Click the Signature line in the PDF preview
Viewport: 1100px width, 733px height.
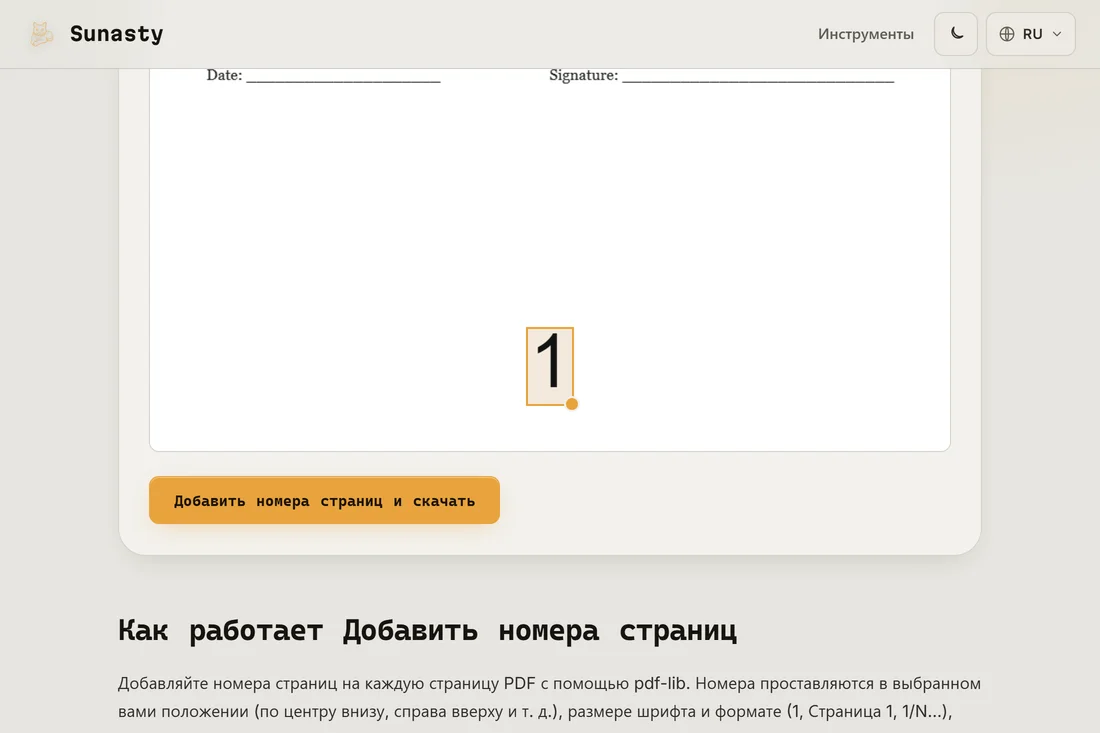[721, 75]
